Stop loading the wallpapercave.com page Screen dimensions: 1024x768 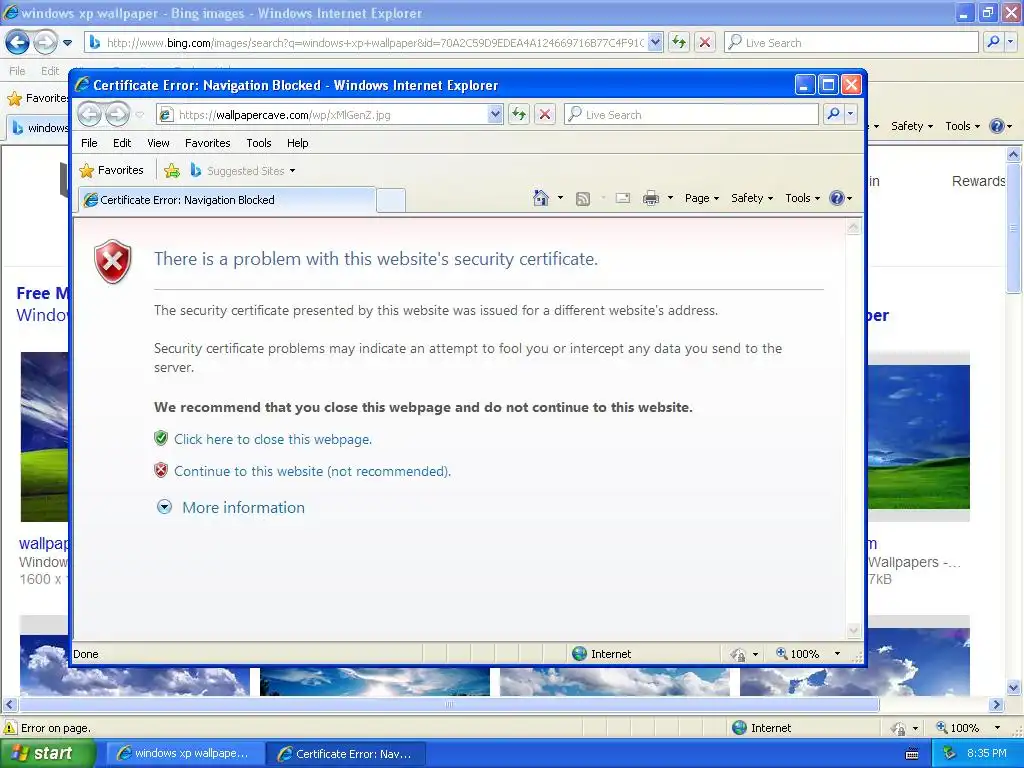point(545,114)
